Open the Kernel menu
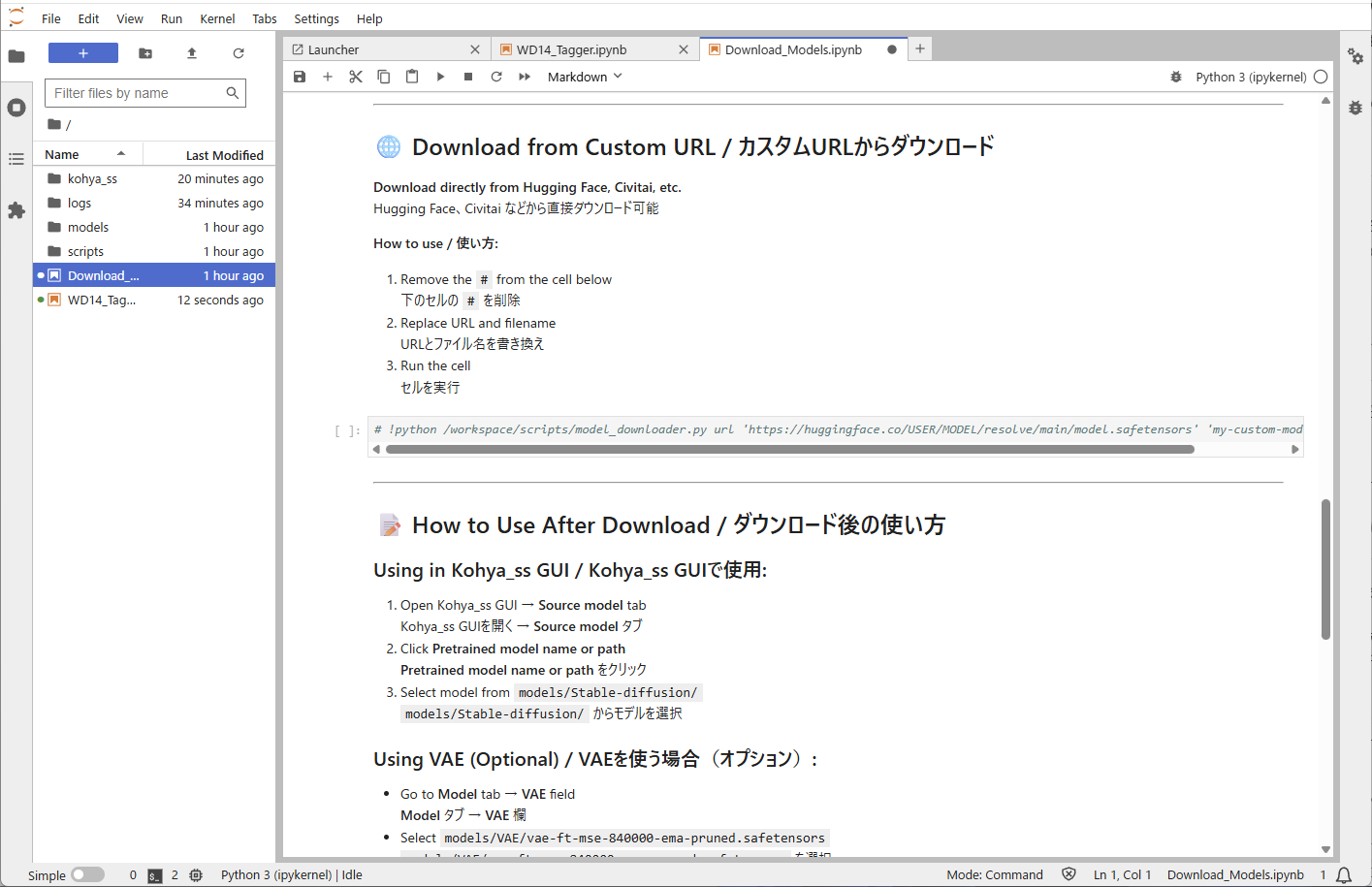 click(x=217, y=18)
